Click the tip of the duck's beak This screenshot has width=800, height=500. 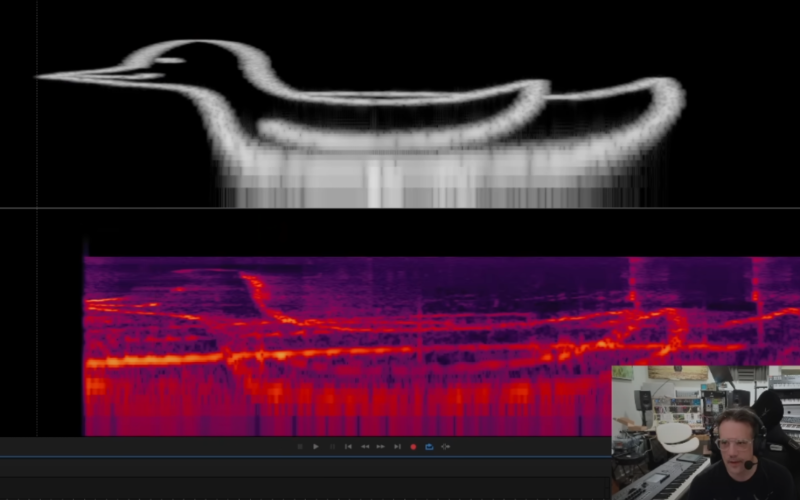(x=42, y=76)
